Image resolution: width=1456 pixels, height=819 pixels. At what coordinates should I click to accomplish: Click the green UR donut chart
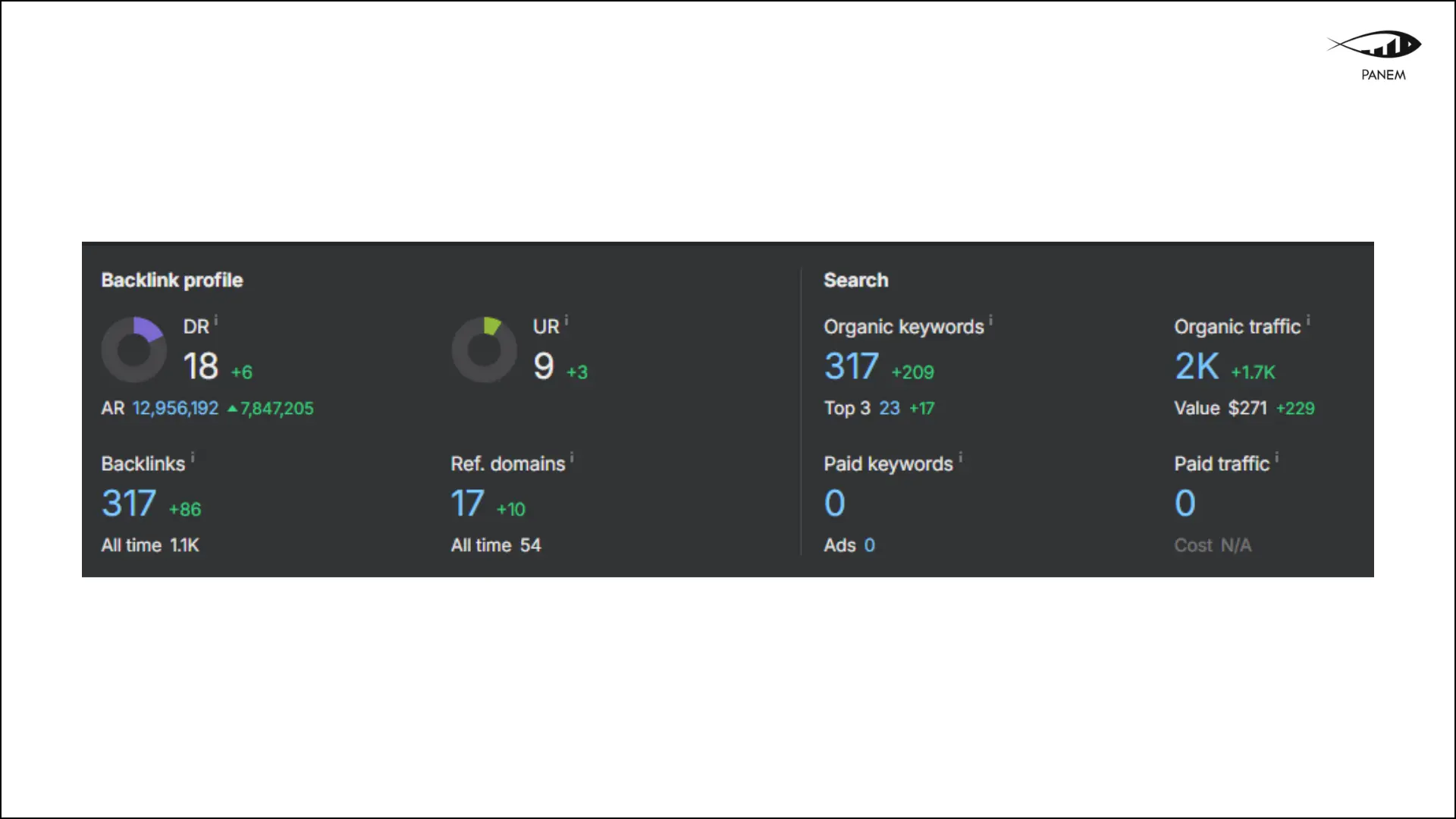(x=484, y=350)
